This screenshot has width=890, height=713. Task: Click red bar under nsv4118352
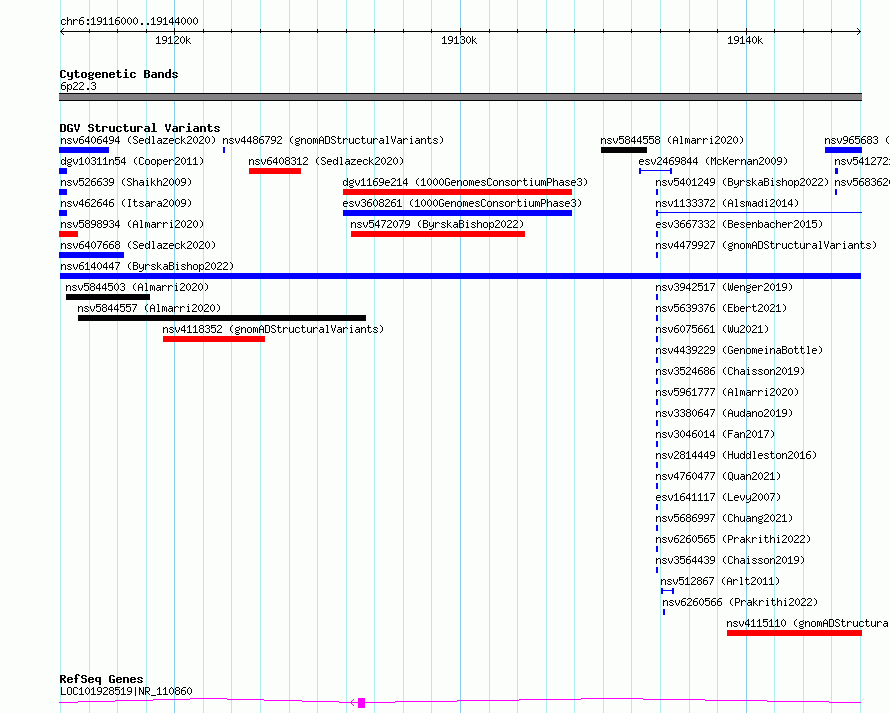point(214,339)
